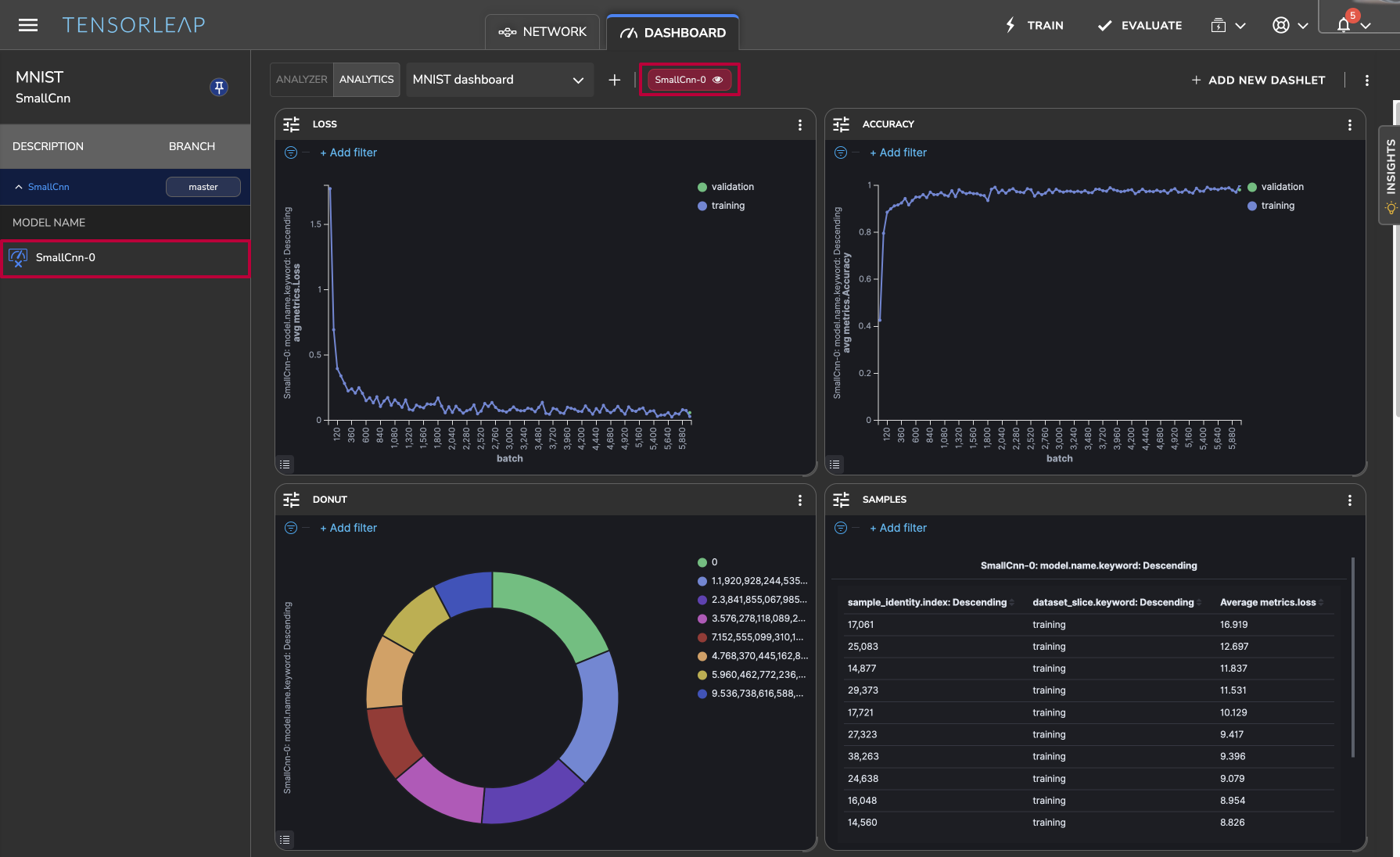This screenshot has height=857, width=1400.
Task: Click the pin icon beside MNIST
Action: coord(219,87)
